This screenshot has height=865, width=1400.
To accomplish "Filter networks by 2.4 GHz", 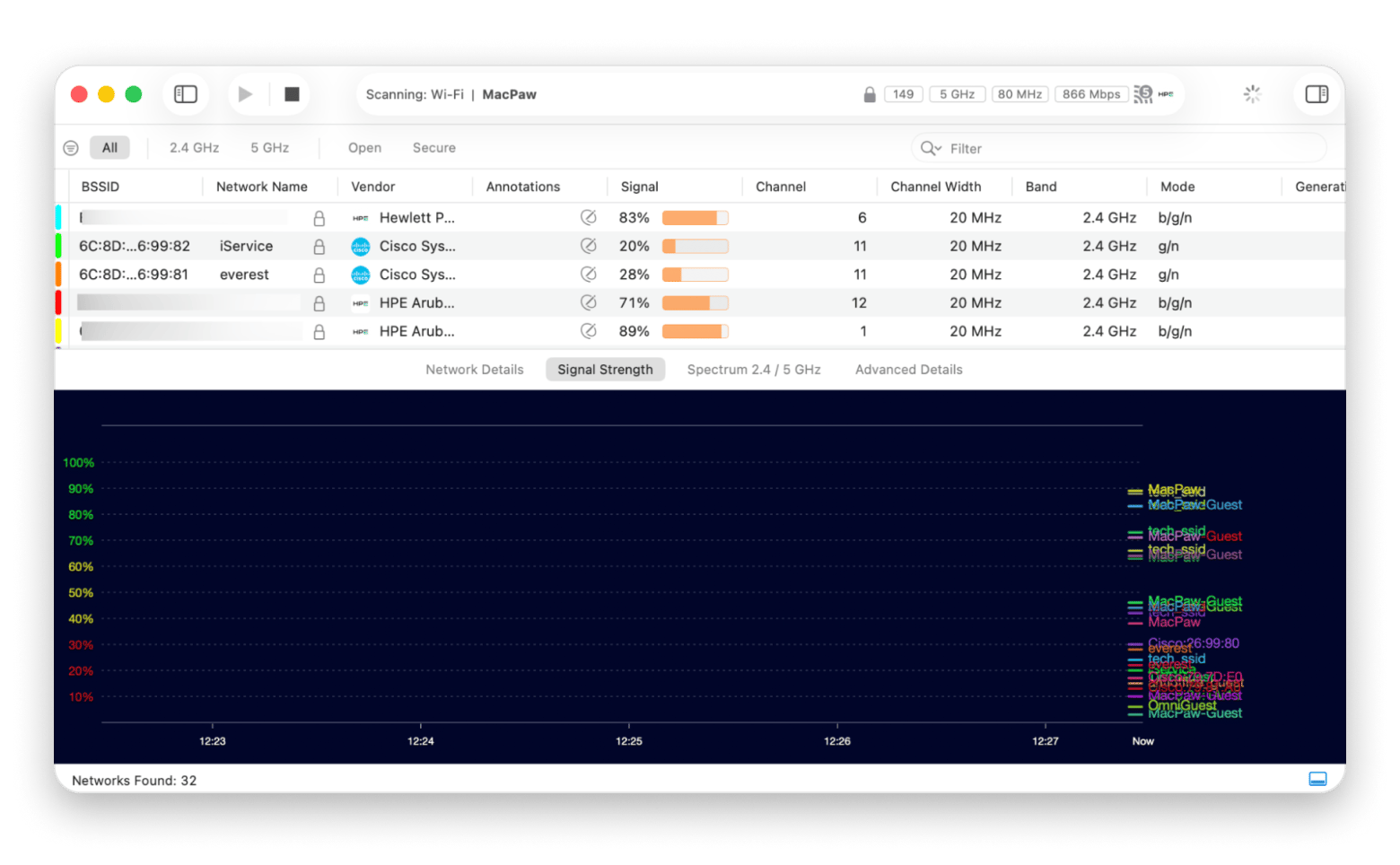I will 194,148.
